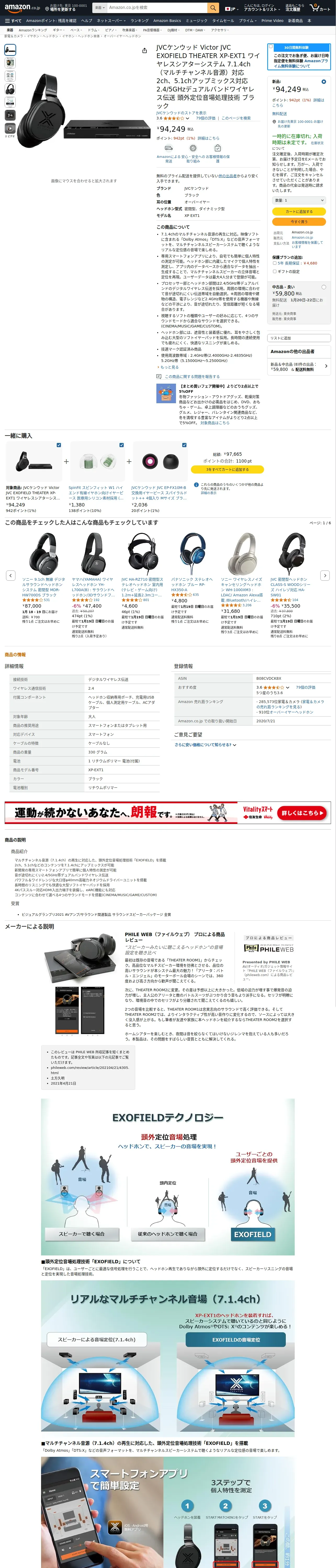Viewport: 336px width, 1568px height.
Task: Click 'カートに追加する' button
Action: point(299,211)
